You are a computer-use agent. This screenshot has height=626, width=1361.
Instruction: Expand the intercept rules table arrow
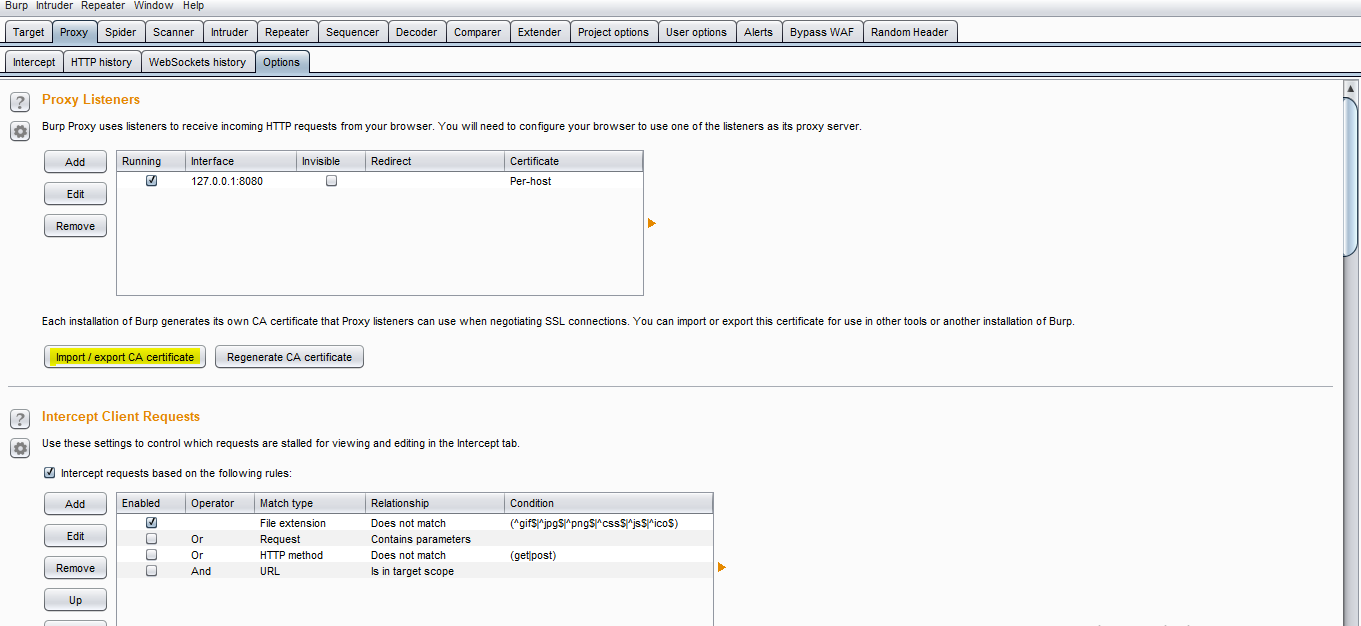722,568
